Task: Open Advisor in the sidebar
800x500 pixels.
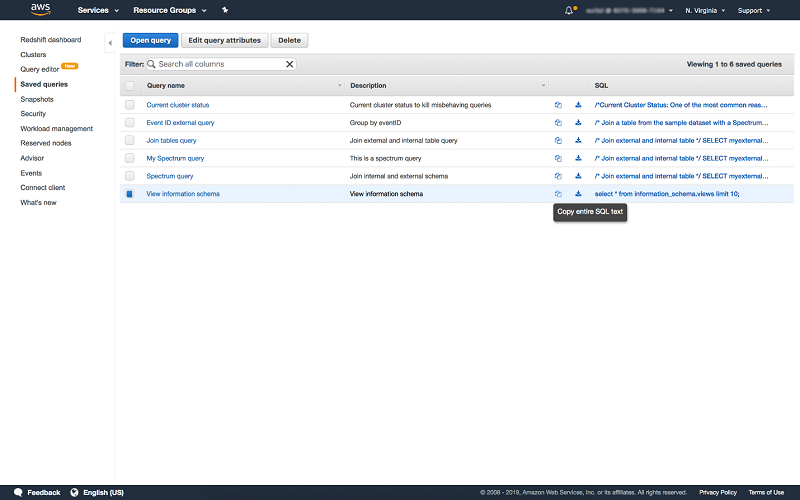Action: coord(32,158)
